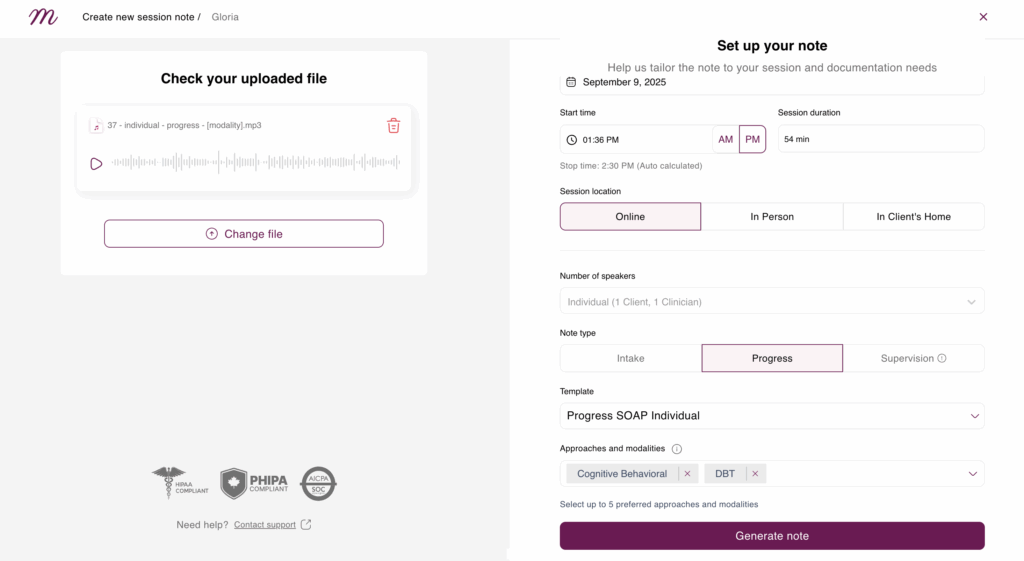The width and height of the screenshot is (1024, 561).
Task: Select In Person session location
Action: [772, 216]
